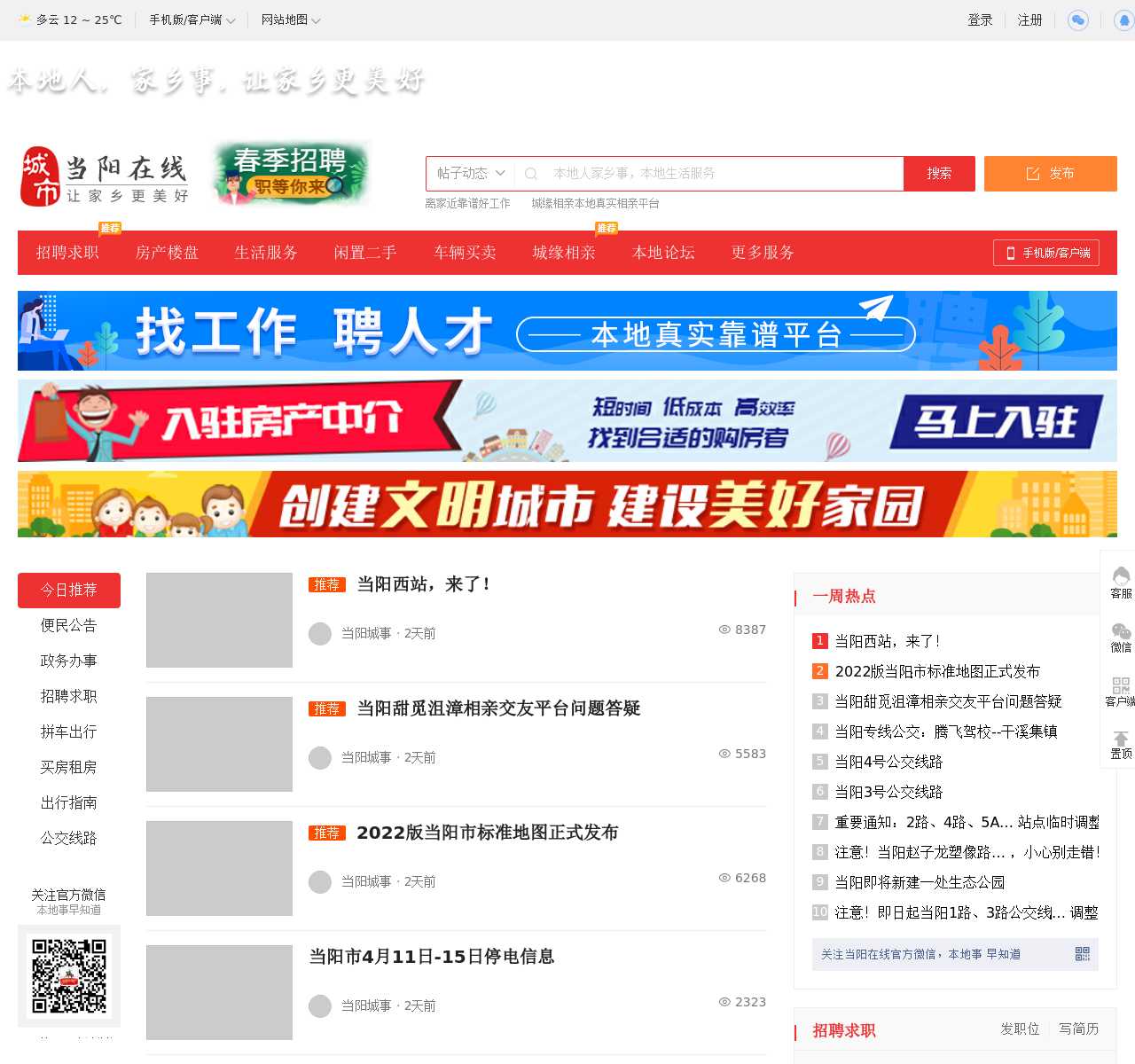Image resolution: width=1135 pixels, height=1064 pixels.
Task: Click the WeChat floating sidebar icon
Action: (x=1121, y=637)
